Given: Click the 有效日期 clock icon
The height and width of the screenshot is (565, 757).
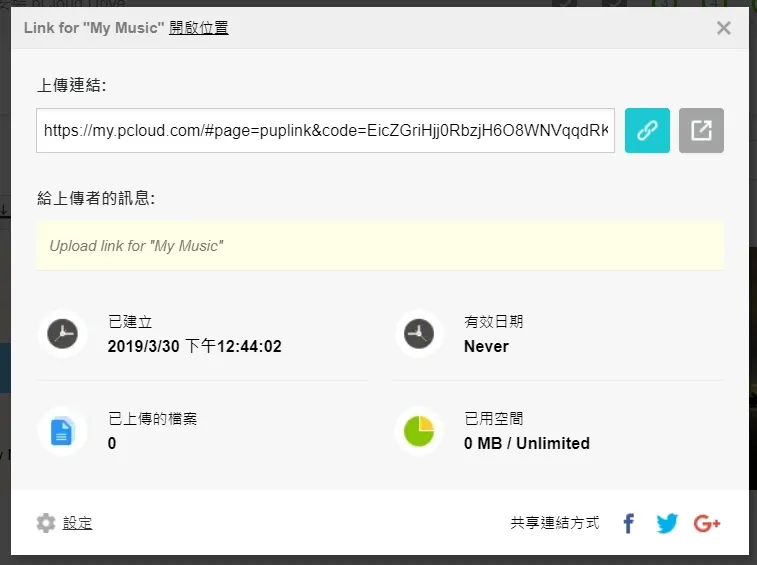Looking at the screenshot, I should (x=419, y=334).
